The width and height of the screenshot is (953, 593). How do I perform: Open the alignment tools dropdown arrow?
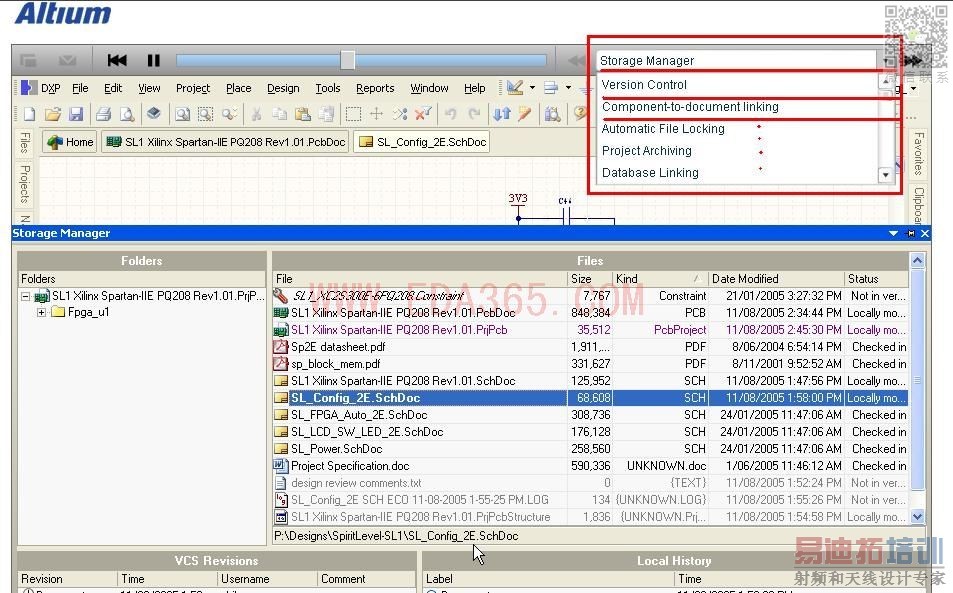pyautogui.click(x=568, y=88)
